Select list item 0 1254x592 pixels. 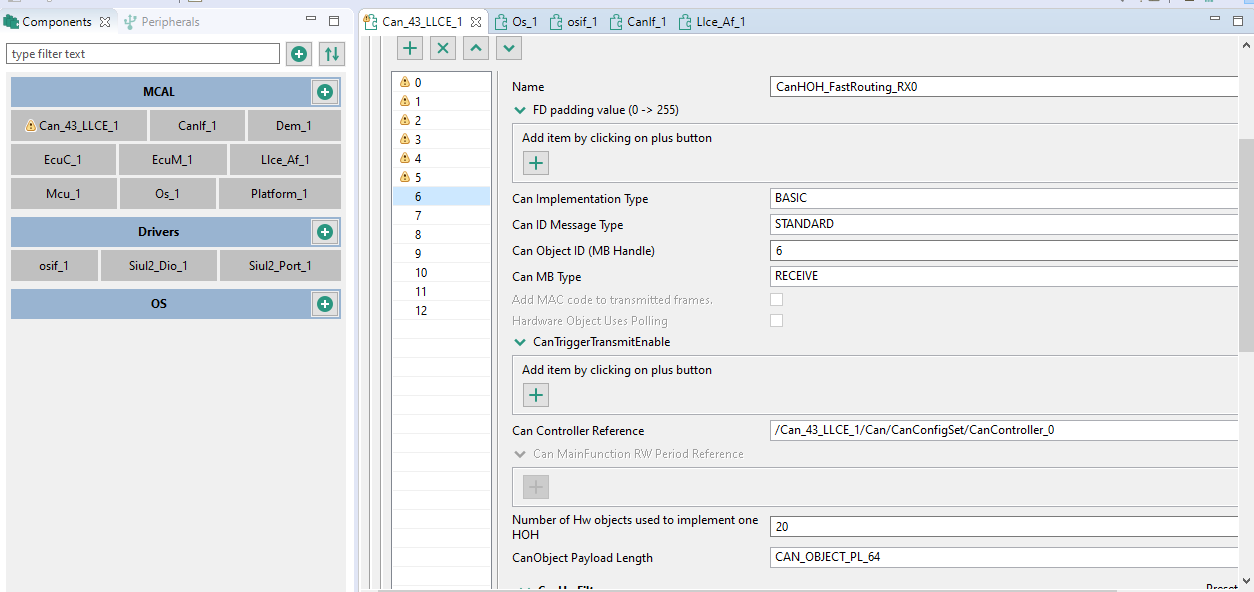click(441, 82)
